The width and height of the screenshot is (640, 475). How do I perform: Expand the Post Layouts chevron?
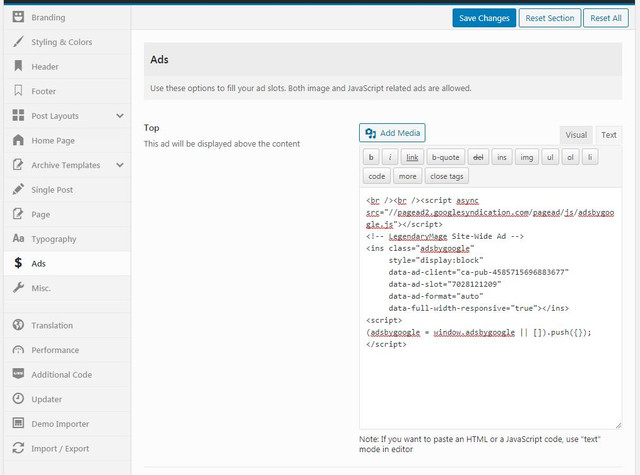[x=120, y=115]
